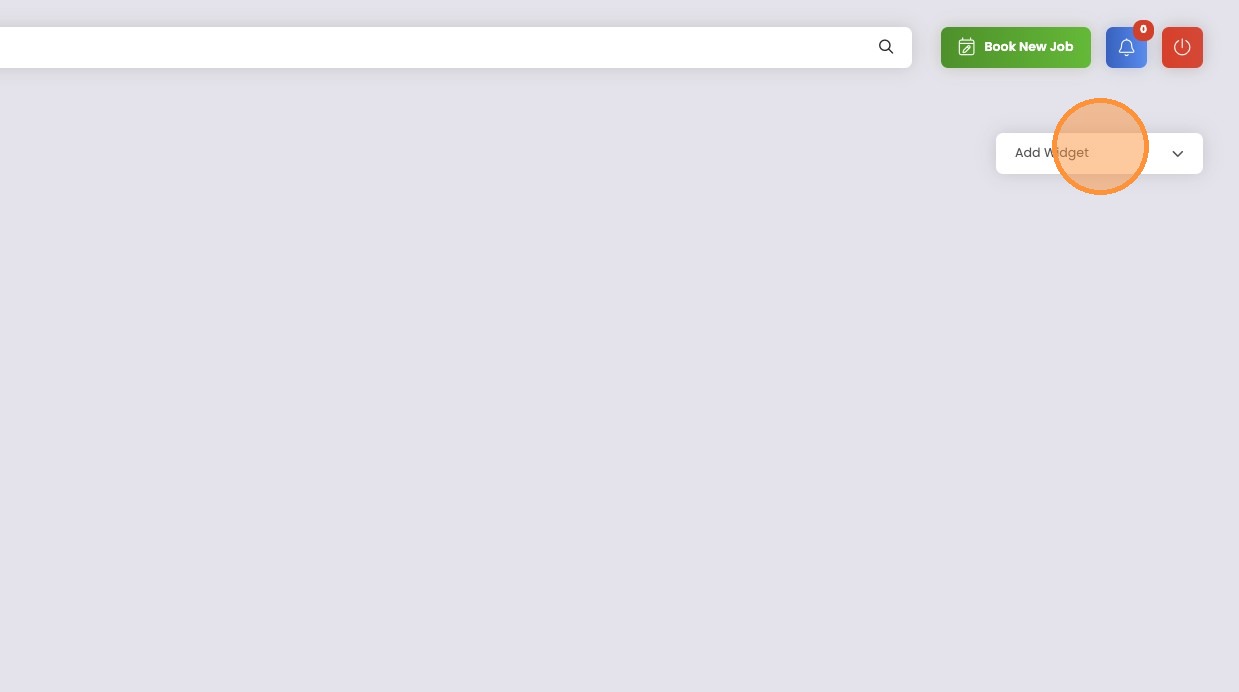1239x692 pixels.
Task: Click the Add Widget label text
Action: pos(1052,153)
